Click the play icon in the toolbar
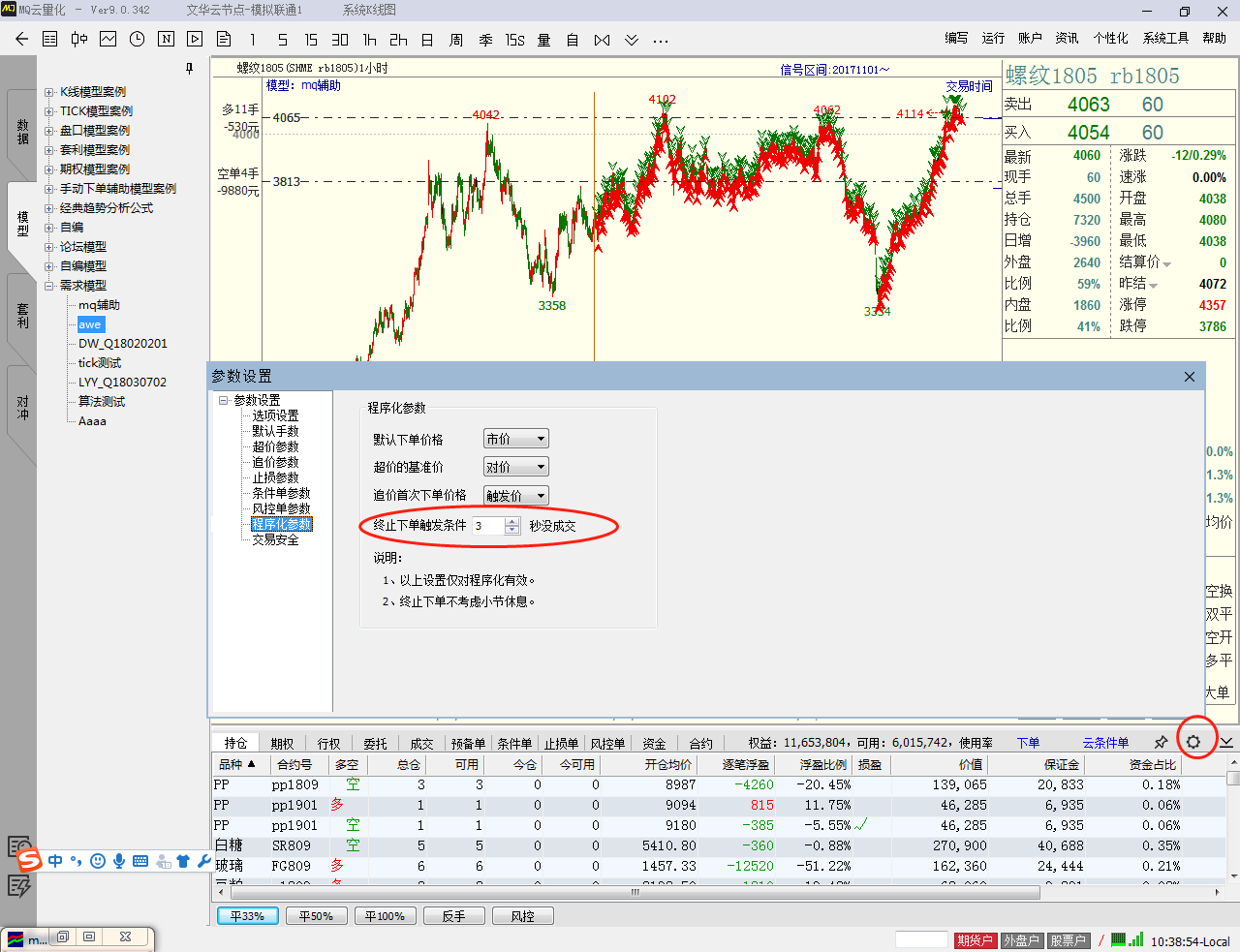The height and width of the screenshot is (952, 1240). [x=195, y=40]
